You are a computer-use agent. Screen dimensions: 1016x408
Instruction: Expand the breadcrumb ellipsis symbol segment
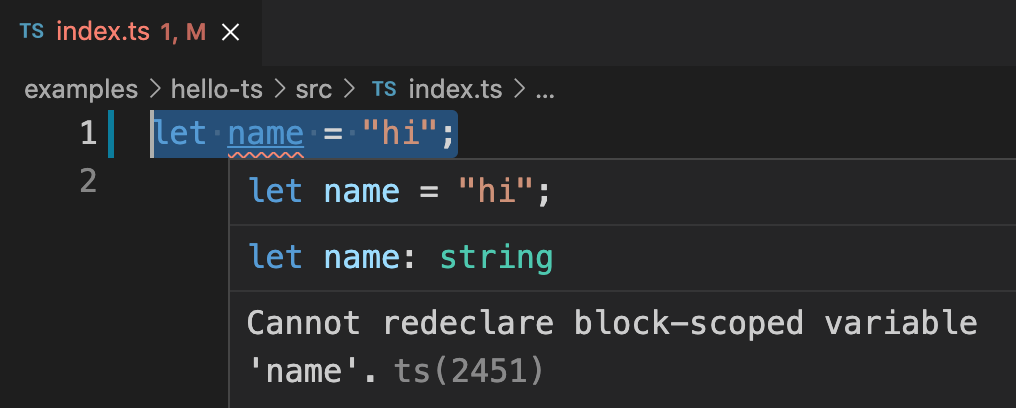point(544,90)
